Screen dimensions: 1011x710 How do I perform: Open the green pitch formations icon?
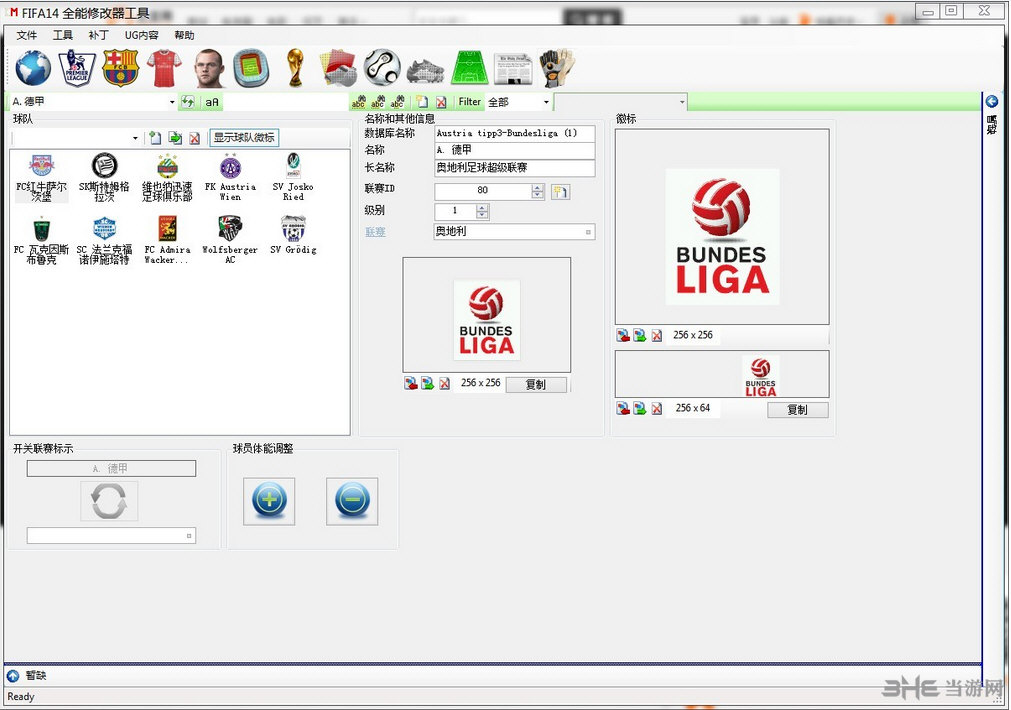click(470, 68)
